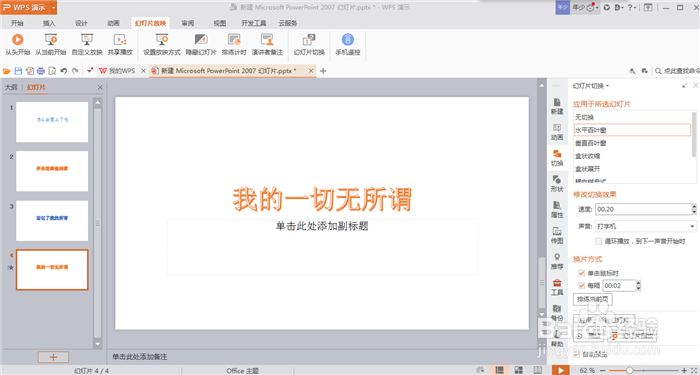Click 排练当前页 (rehearse current page) button
Viewport: 700px width, 375px height.
point(592,299)
